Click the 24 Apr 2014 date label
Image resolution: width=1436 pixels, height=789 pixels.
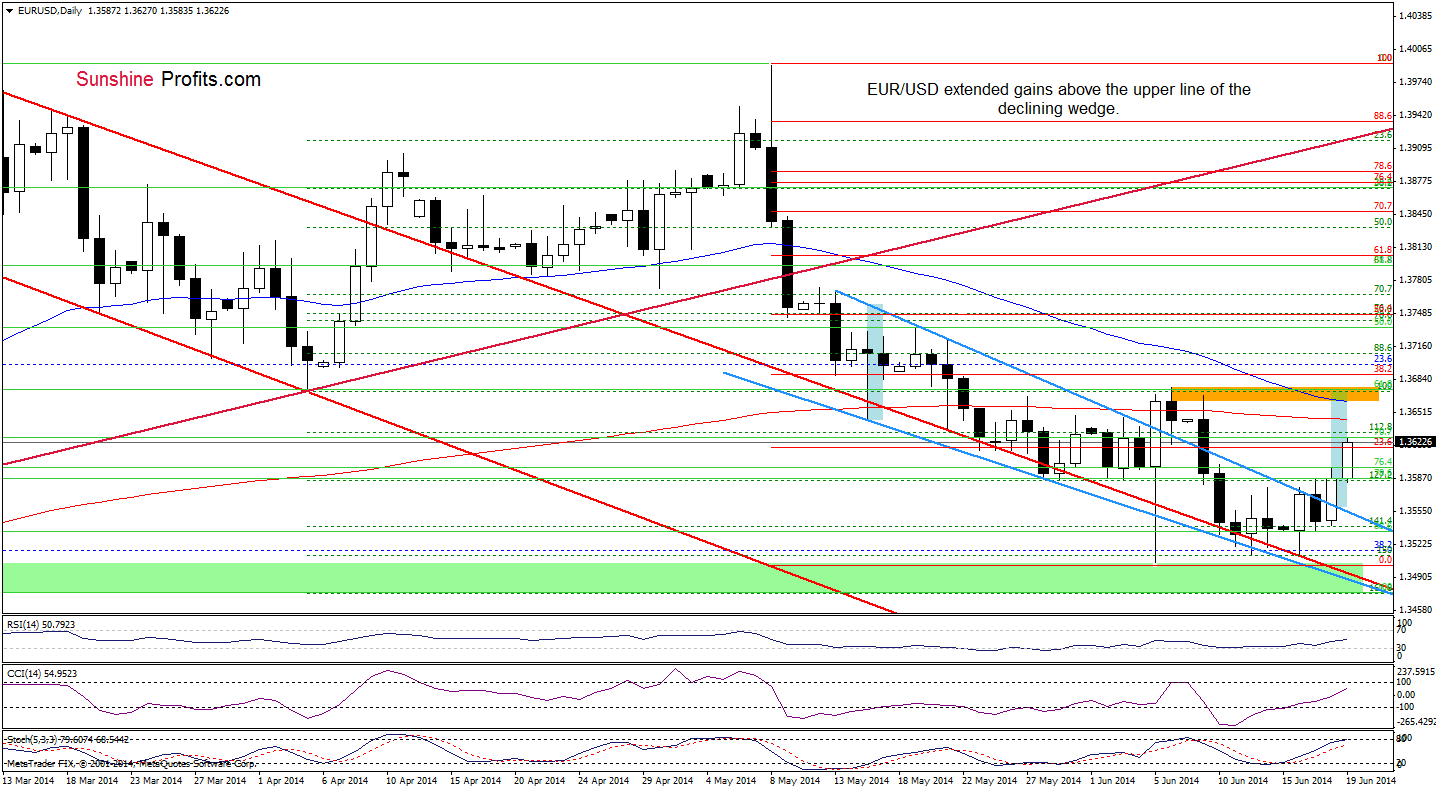[604, 780]
